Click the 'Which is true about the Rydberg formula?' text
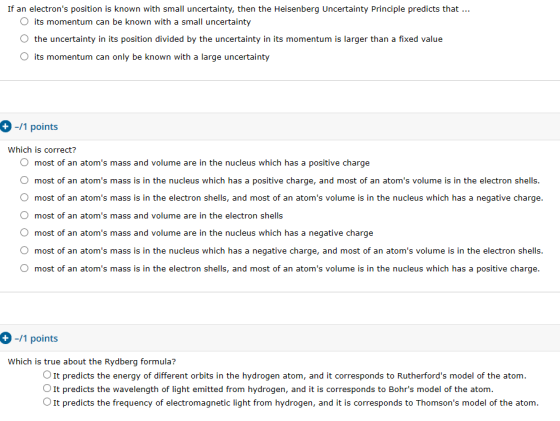Viewport: 560px width, 421px height. (92, 362)
